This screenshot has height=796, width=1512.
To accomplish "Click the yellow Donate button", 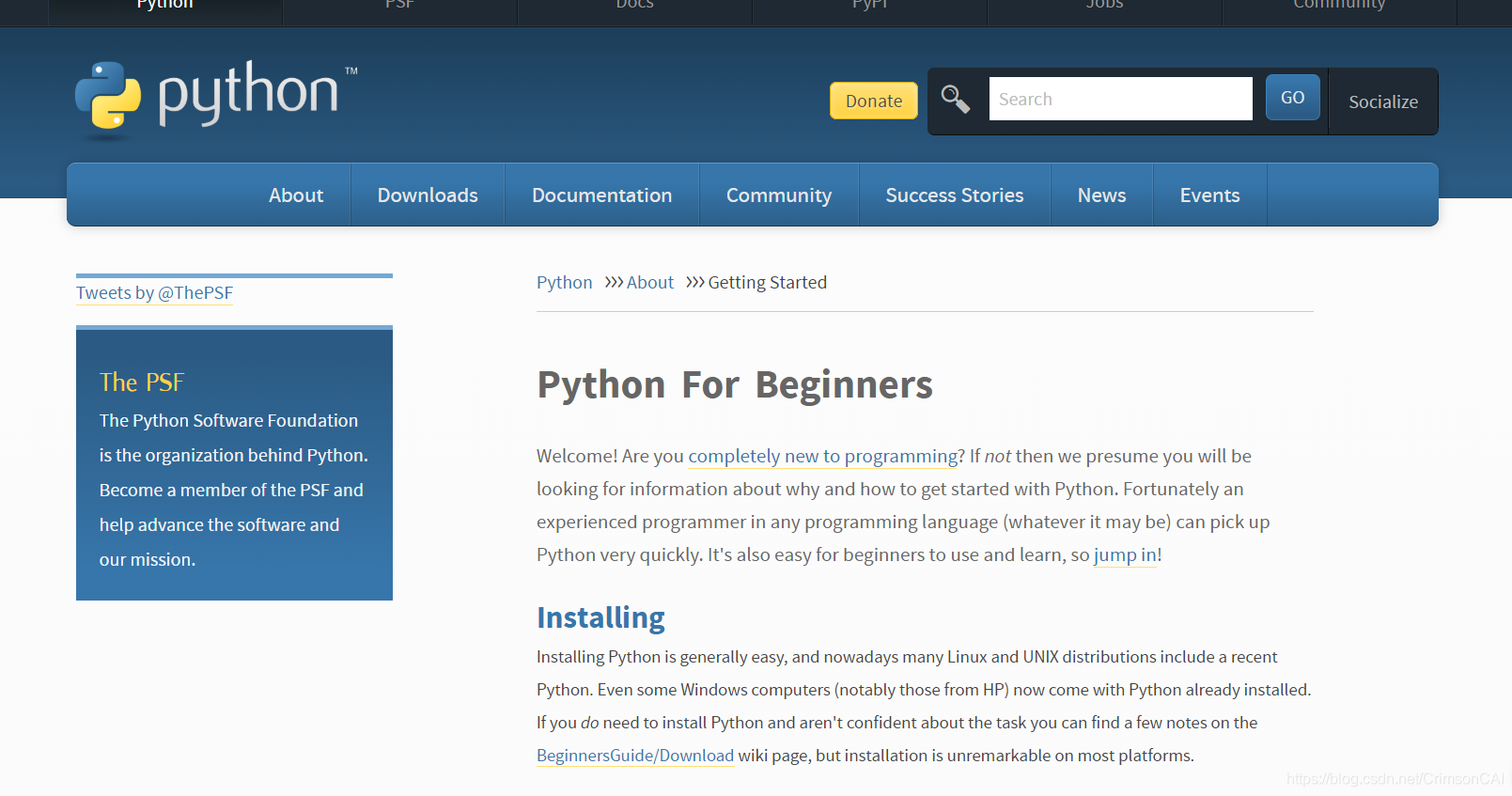I will tap(874, 101).
